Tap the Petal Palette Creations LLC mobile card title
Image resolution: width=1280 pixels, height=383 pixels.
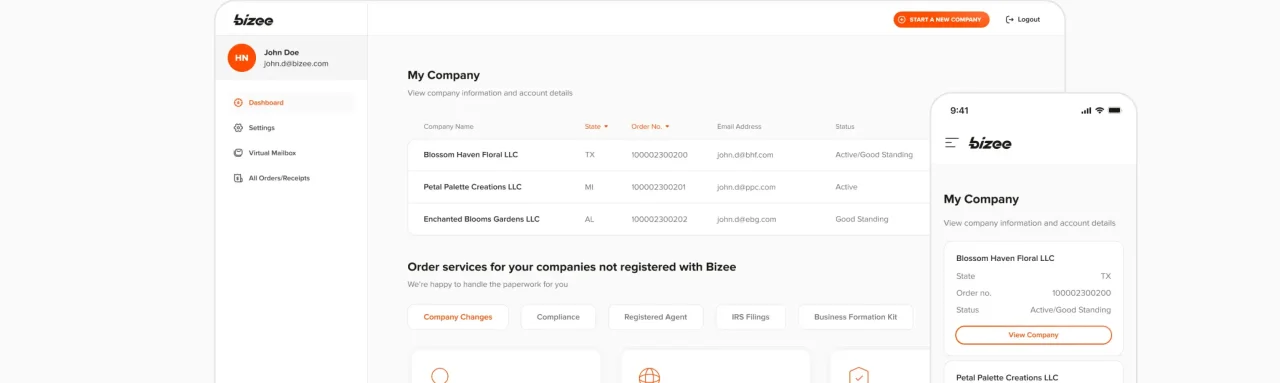click(1007, 377)
